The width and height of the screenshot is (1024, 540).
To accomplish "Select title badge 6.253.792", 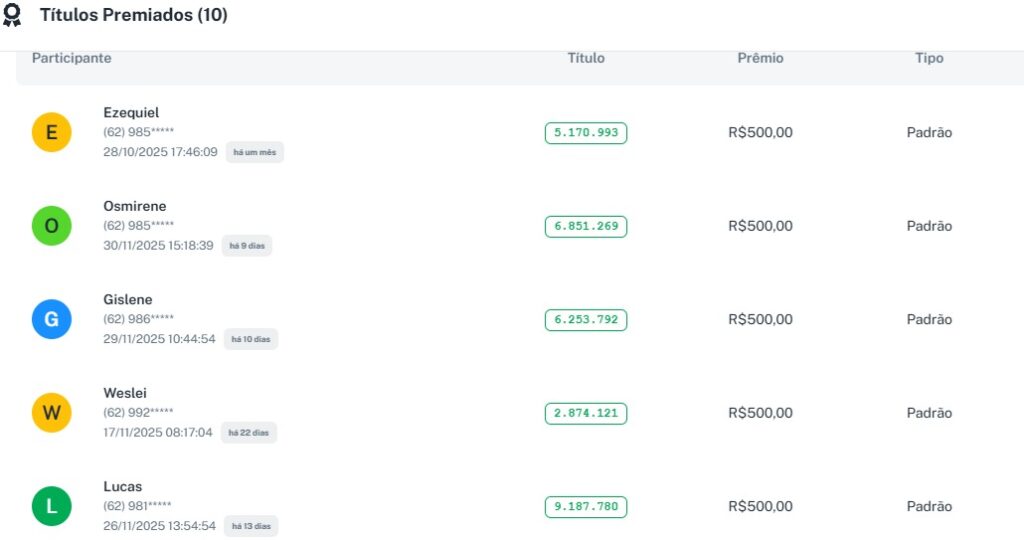I will [586, 320].
